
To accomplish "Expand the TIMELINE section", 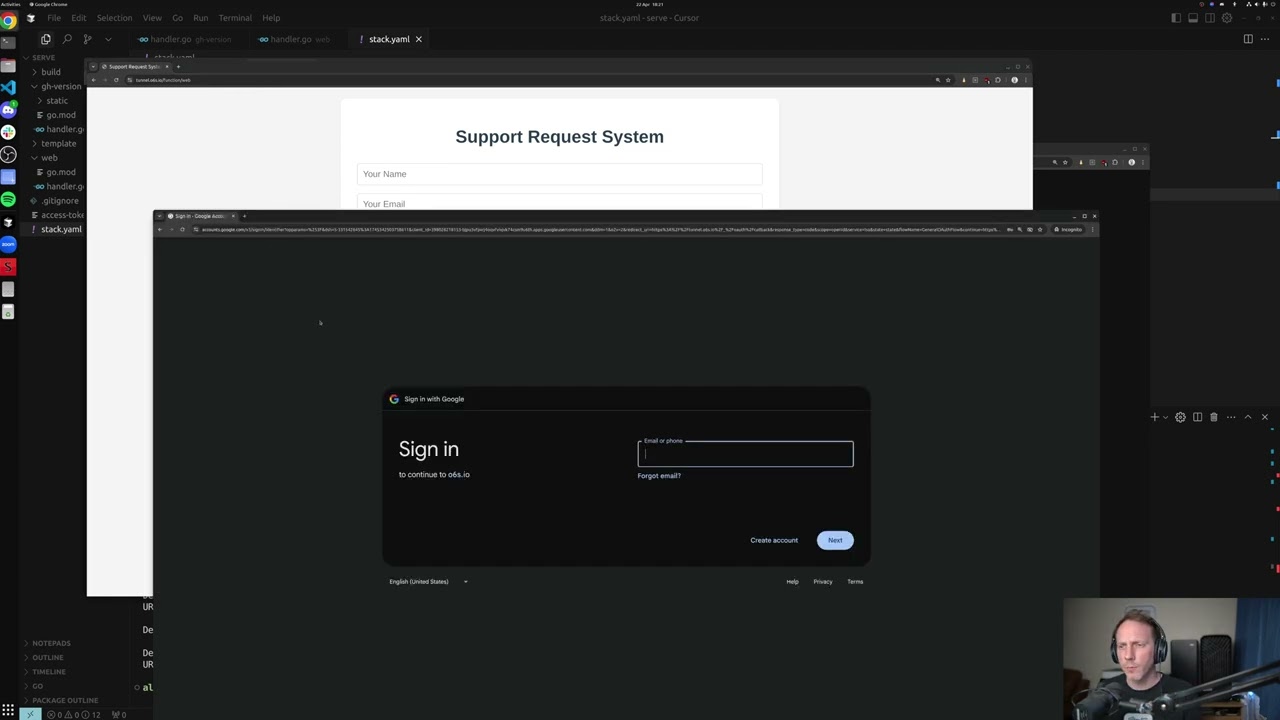I will 49,672.
